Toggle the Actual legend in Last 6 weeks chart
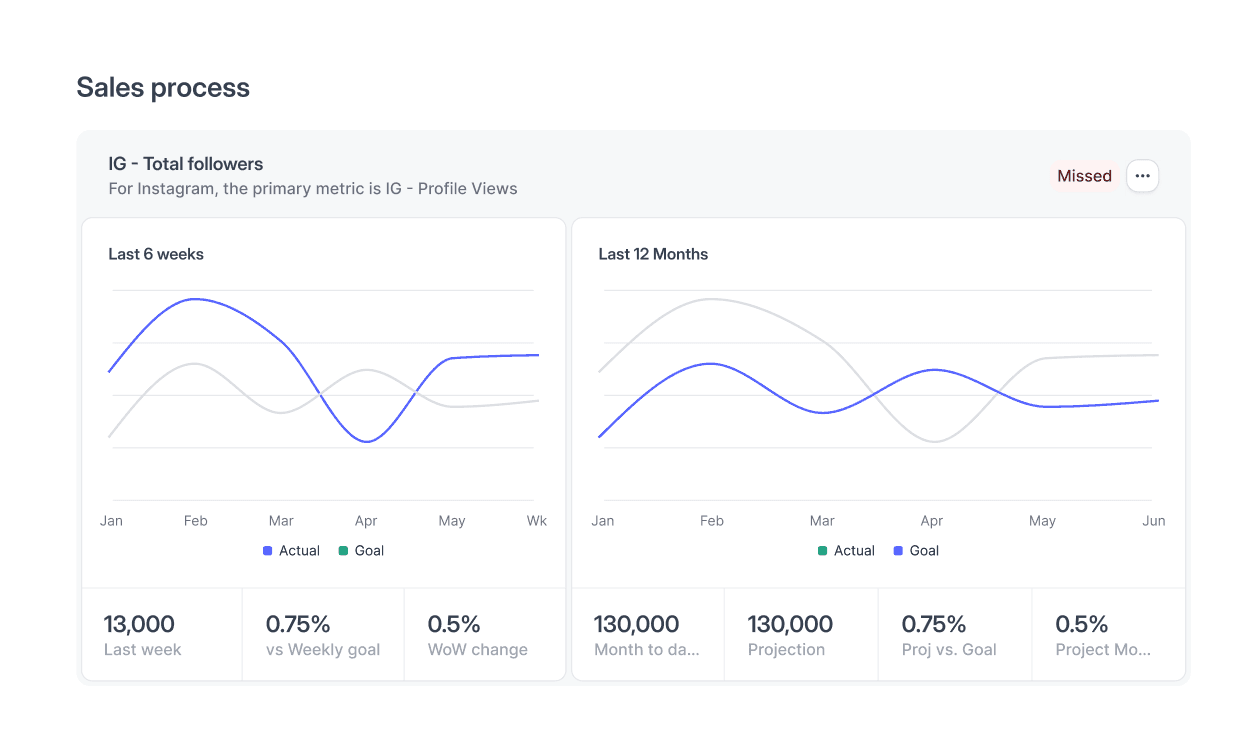Viewport: 1260px width, 756px height. 291,551
